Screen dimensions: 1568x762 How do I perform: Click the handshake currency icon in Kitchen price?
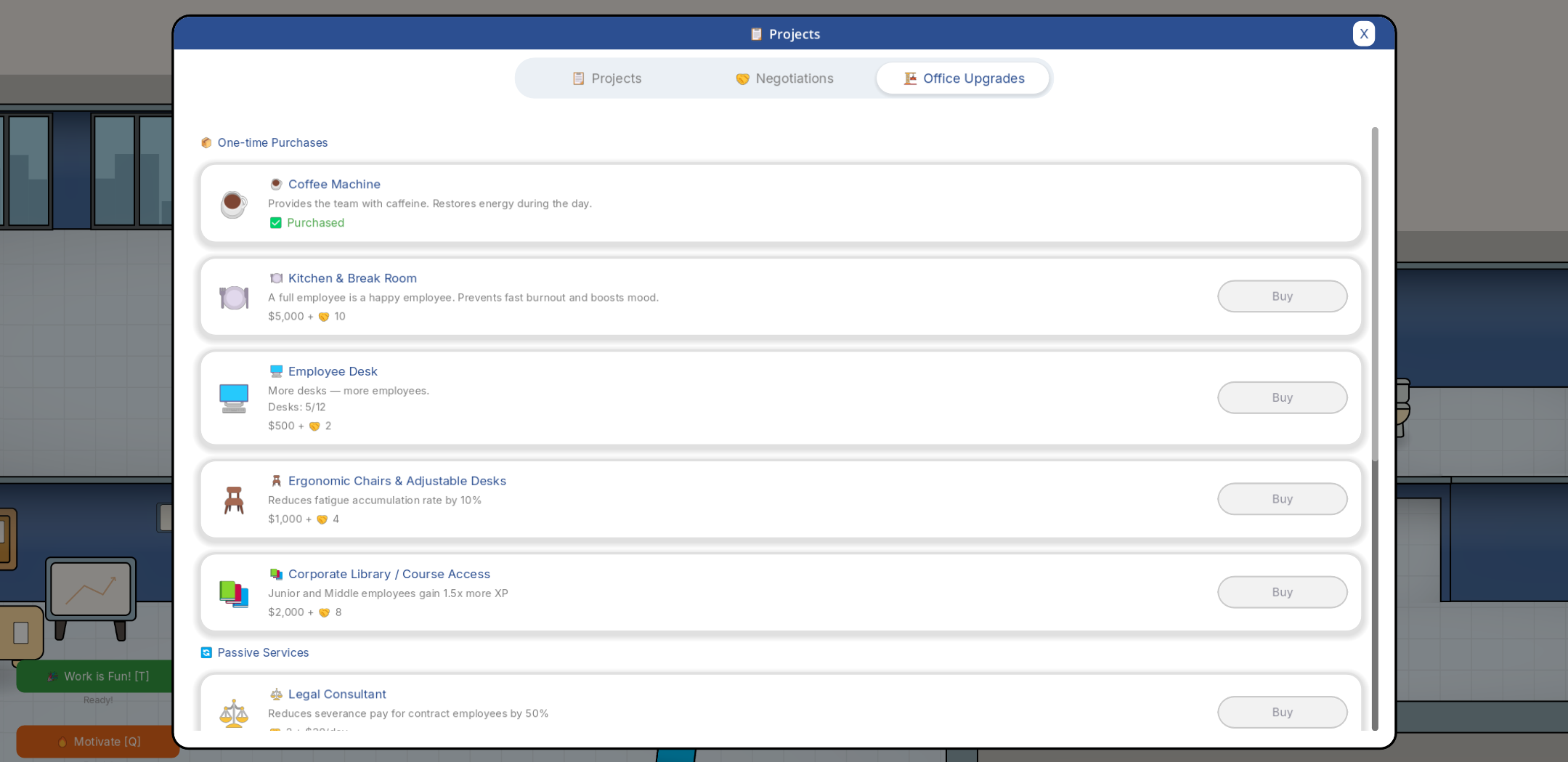coord(324,317)
